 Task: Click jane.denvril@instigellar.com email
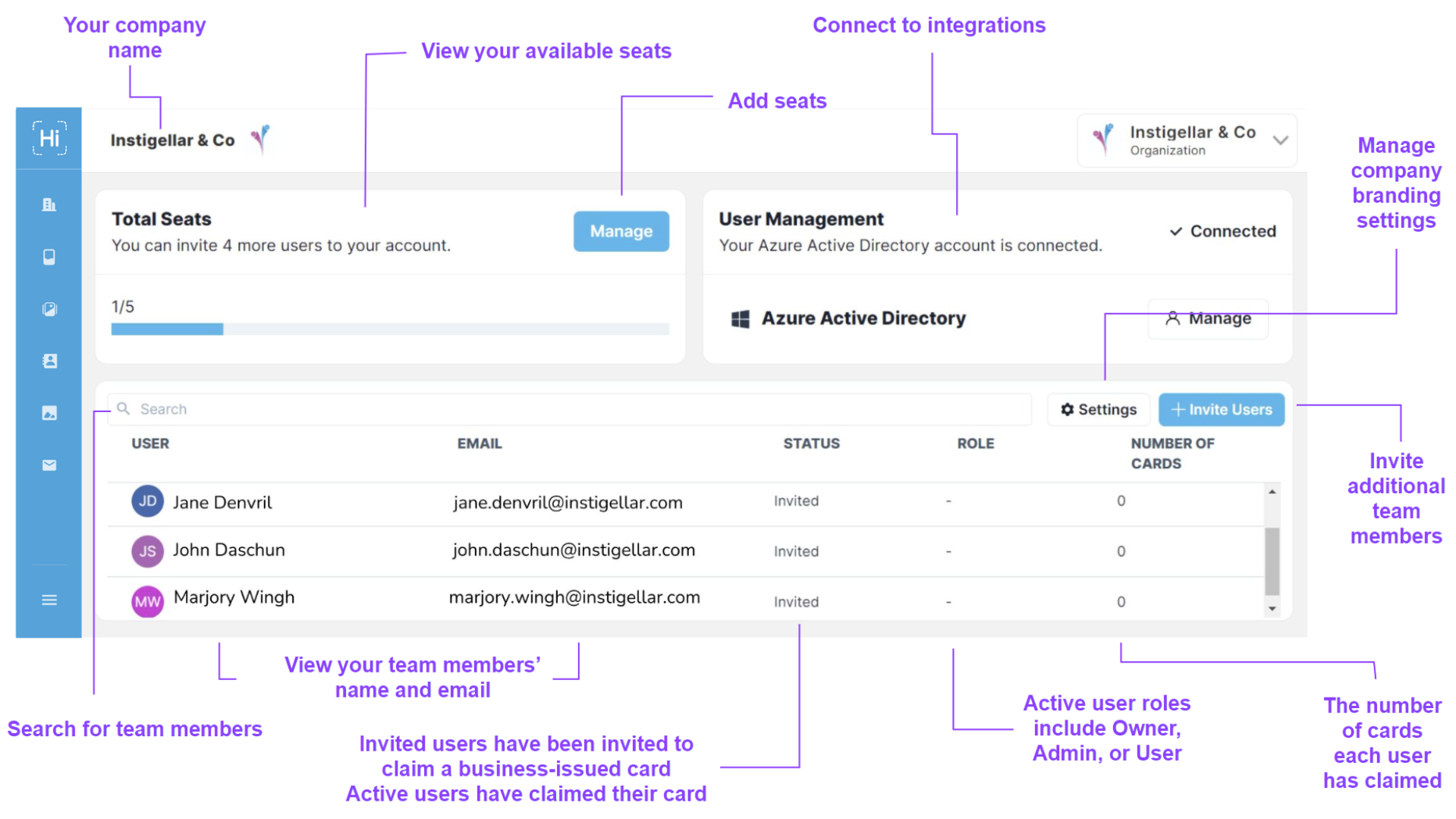point(568,502)
